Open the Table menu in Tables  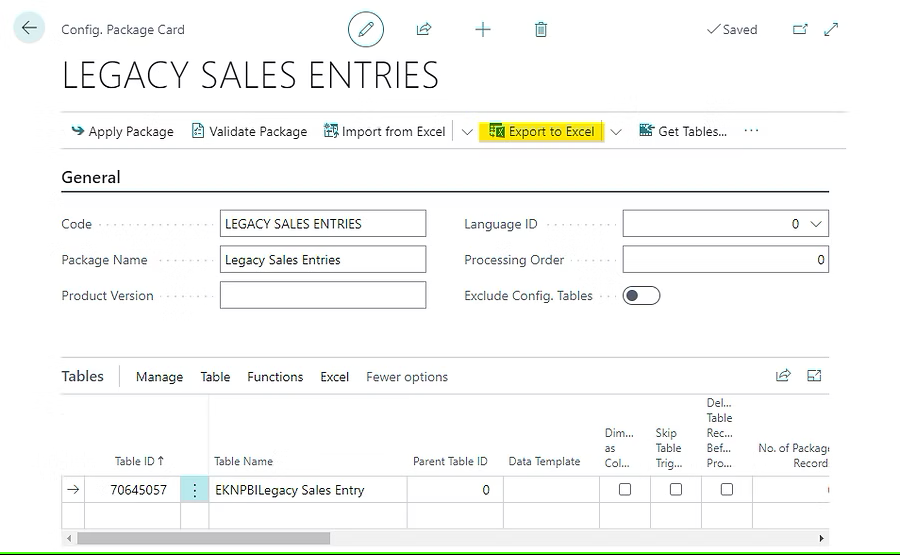[x=215, y=377]
